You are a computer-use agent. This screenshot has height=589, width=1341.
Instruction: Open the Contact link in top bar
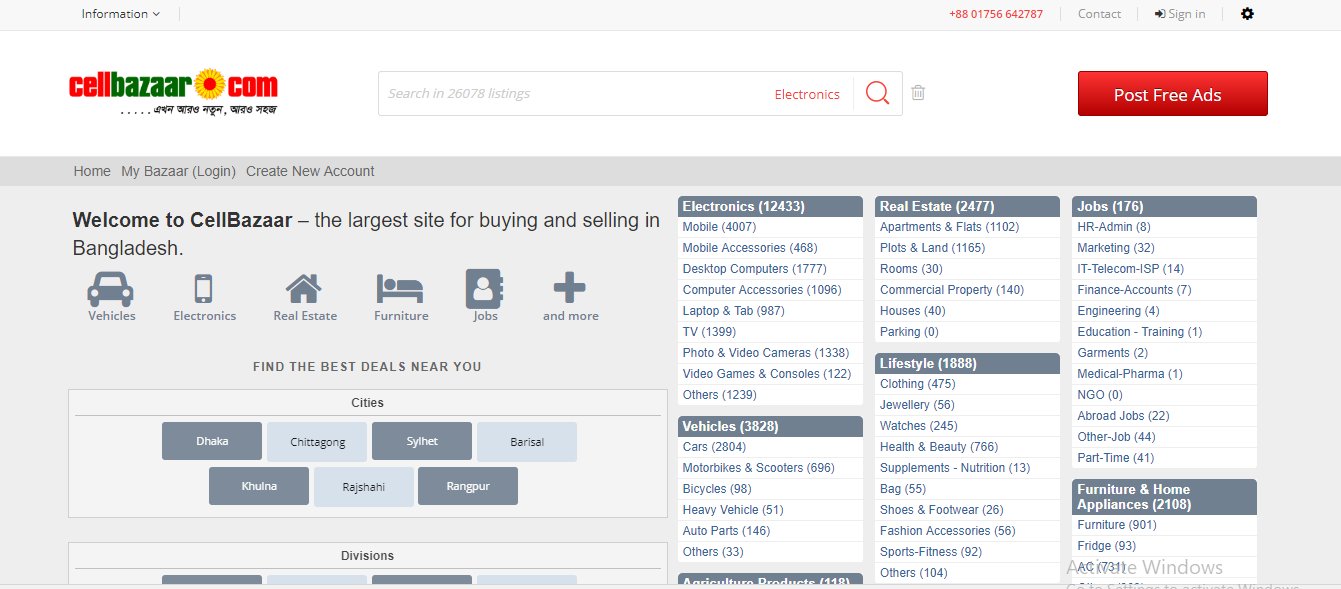[1099, 14]
